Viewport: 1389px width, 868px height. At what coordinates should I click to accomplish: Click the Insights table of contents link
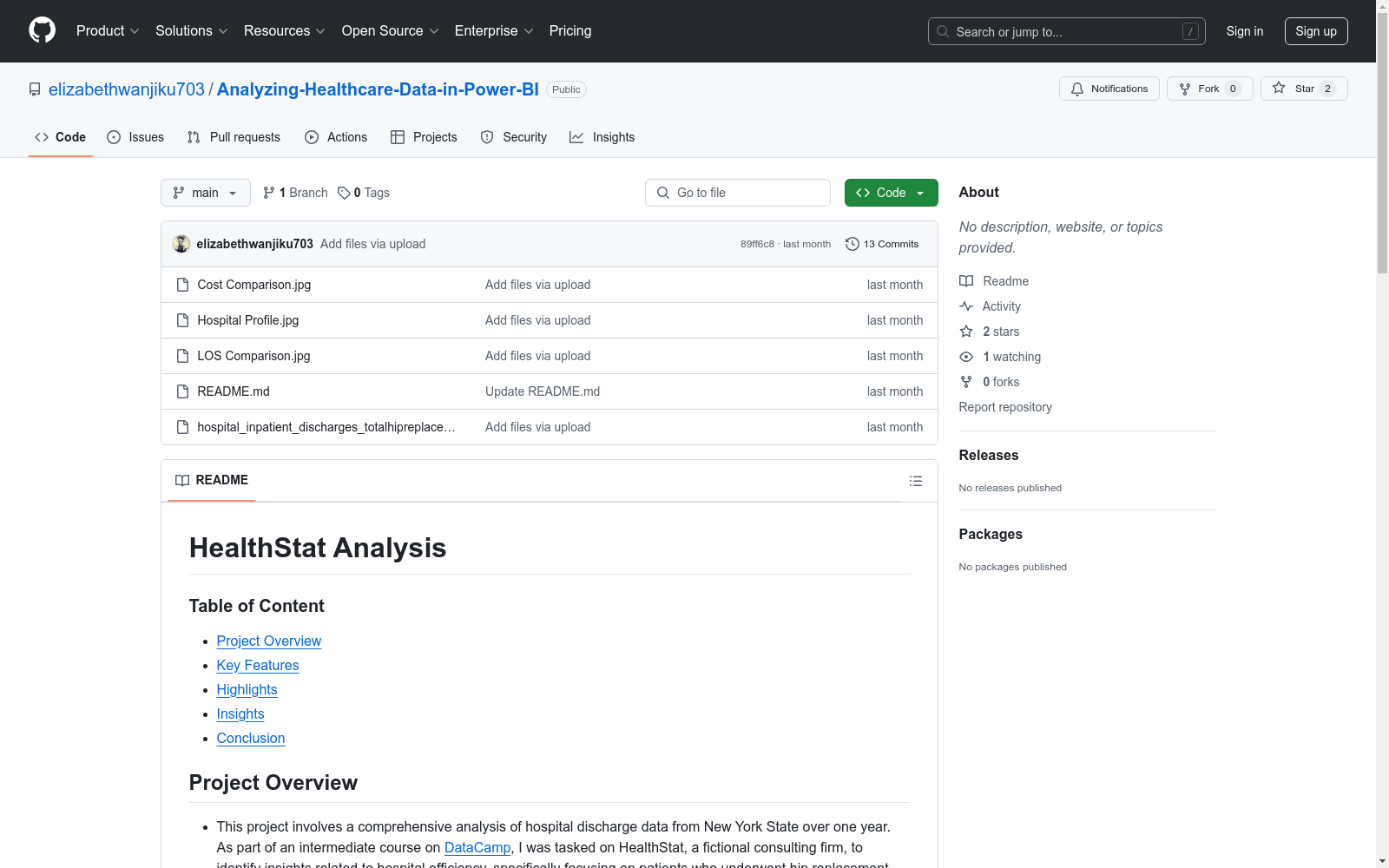pos(240,713)
